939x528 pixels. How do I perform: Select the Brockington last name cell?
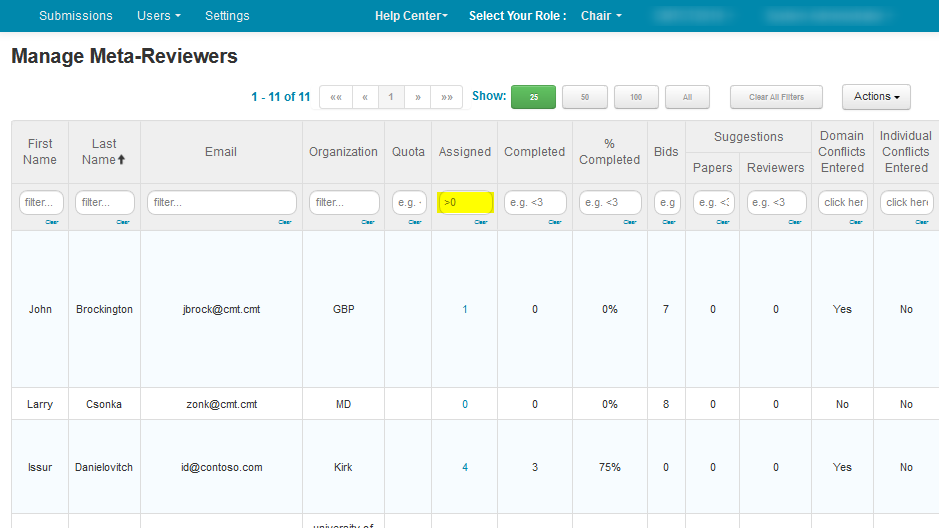pyautogui.click(x=104, y=309)
